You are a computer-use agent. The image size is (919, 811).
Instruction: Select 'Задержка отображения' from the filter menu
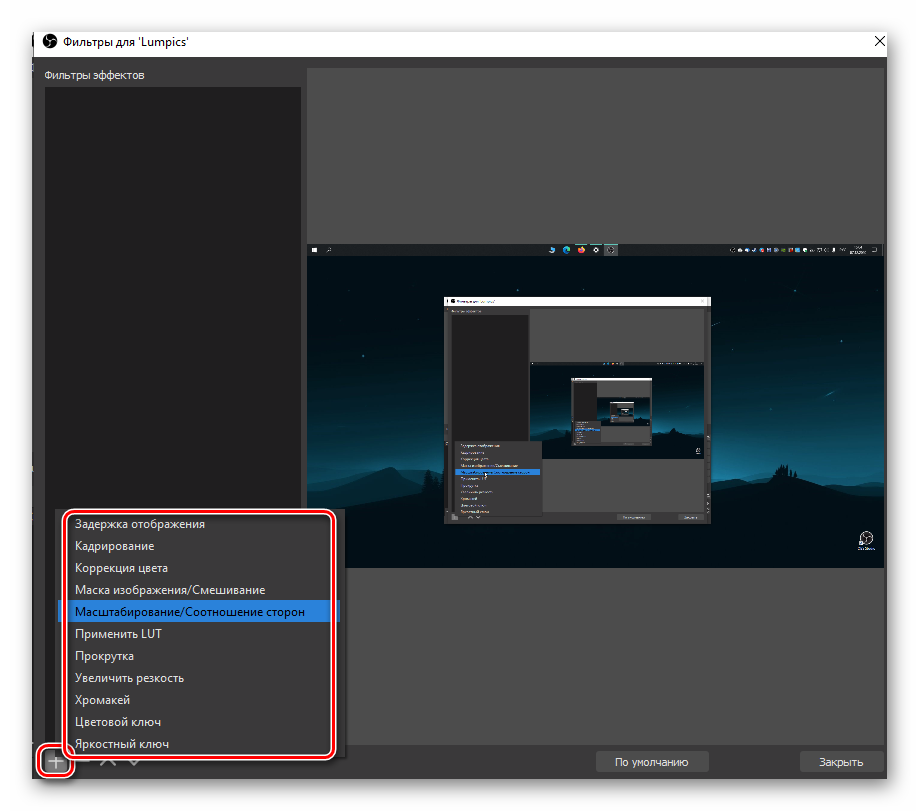tap(140, 524)
